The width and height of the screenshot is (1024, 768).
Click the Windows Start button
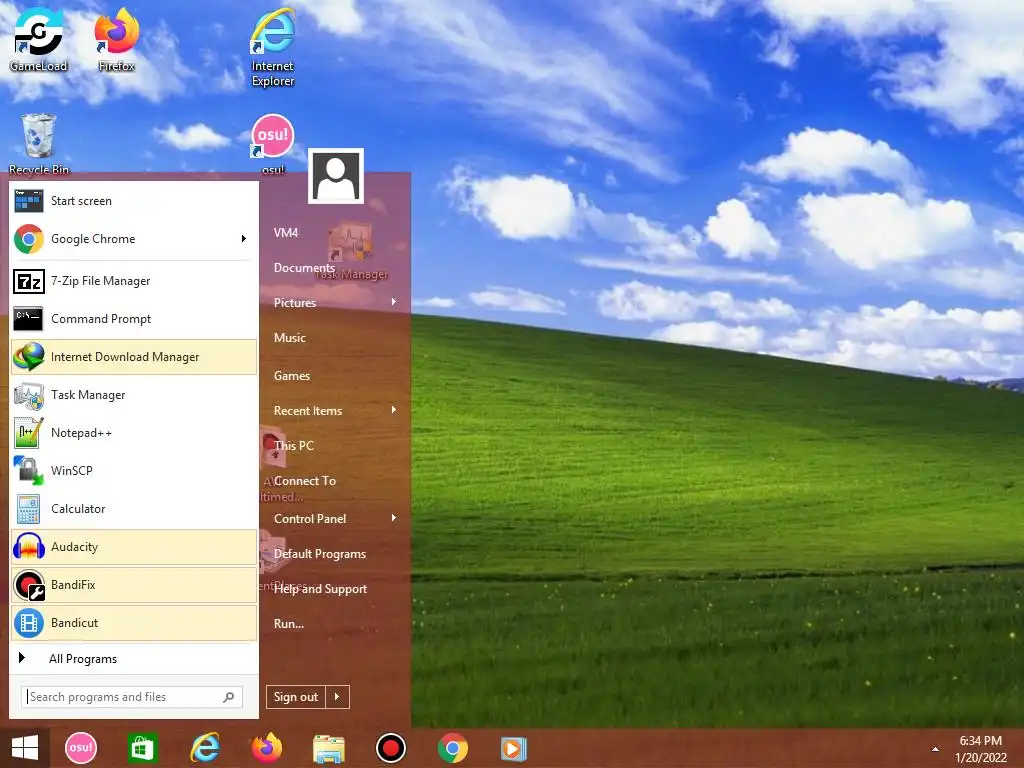(x=25, y=748)
